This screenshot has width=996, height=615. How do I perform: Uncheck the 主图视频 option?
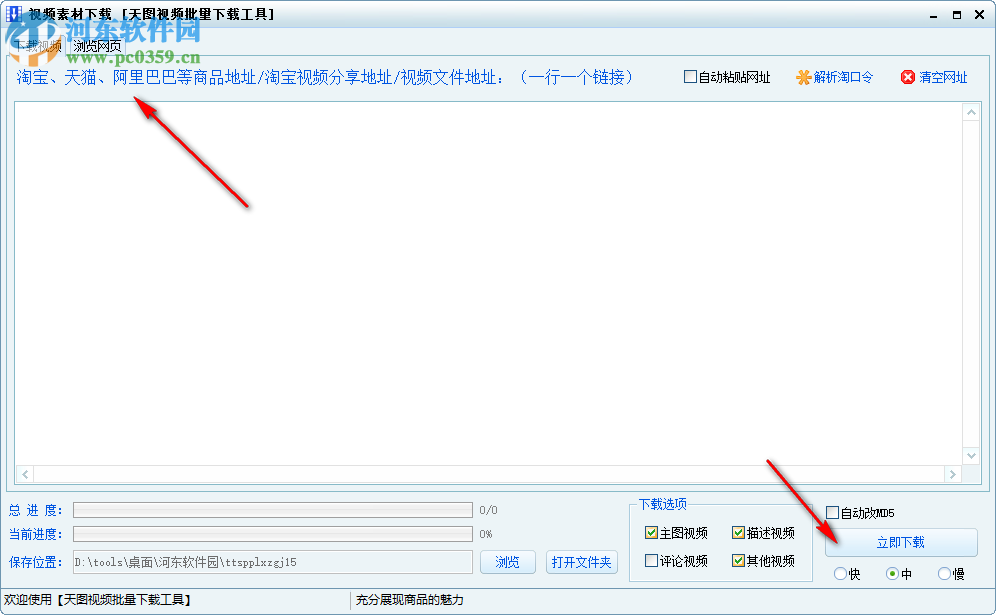coord(651,532)
